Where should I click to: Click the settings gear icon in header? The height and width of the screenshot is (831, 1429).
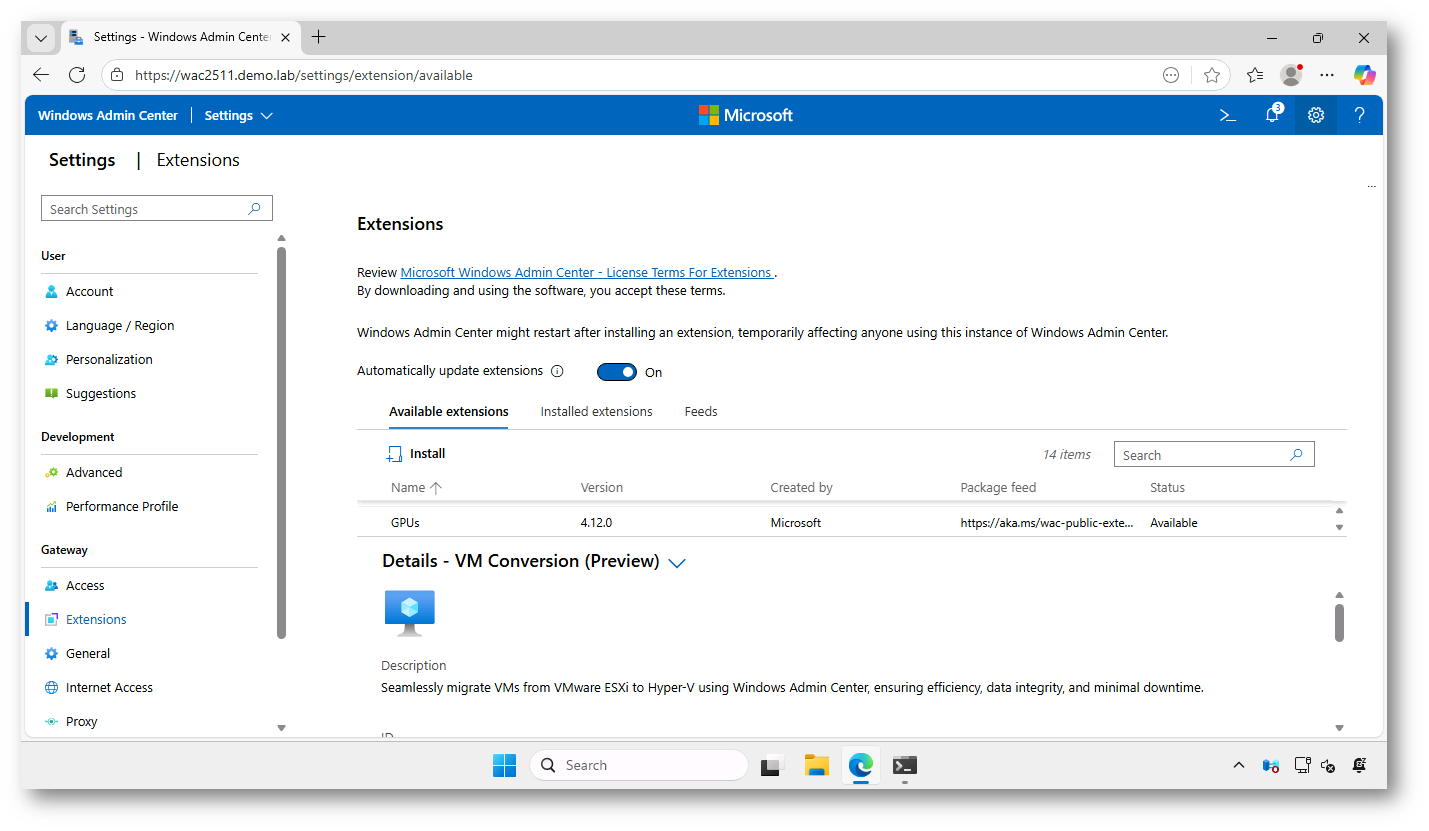pos(1316,115)
